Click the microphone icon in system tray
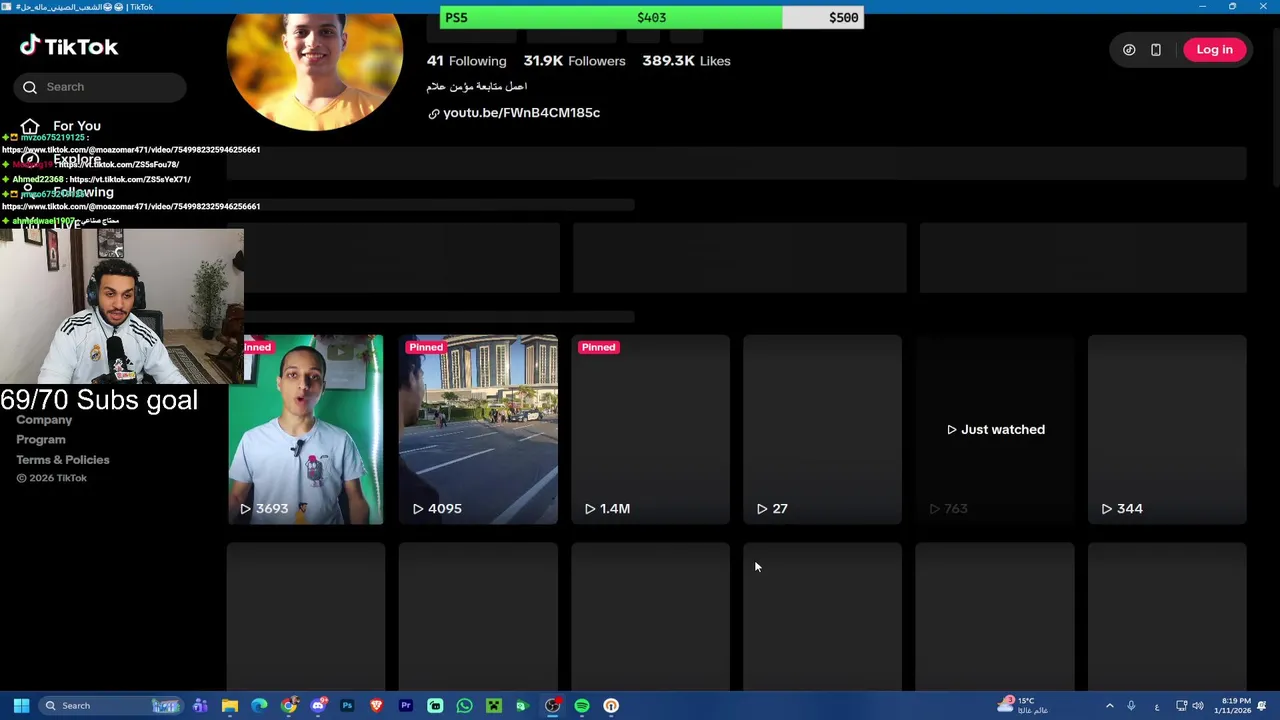1280x720 pixels. (x=1131, y=706)
